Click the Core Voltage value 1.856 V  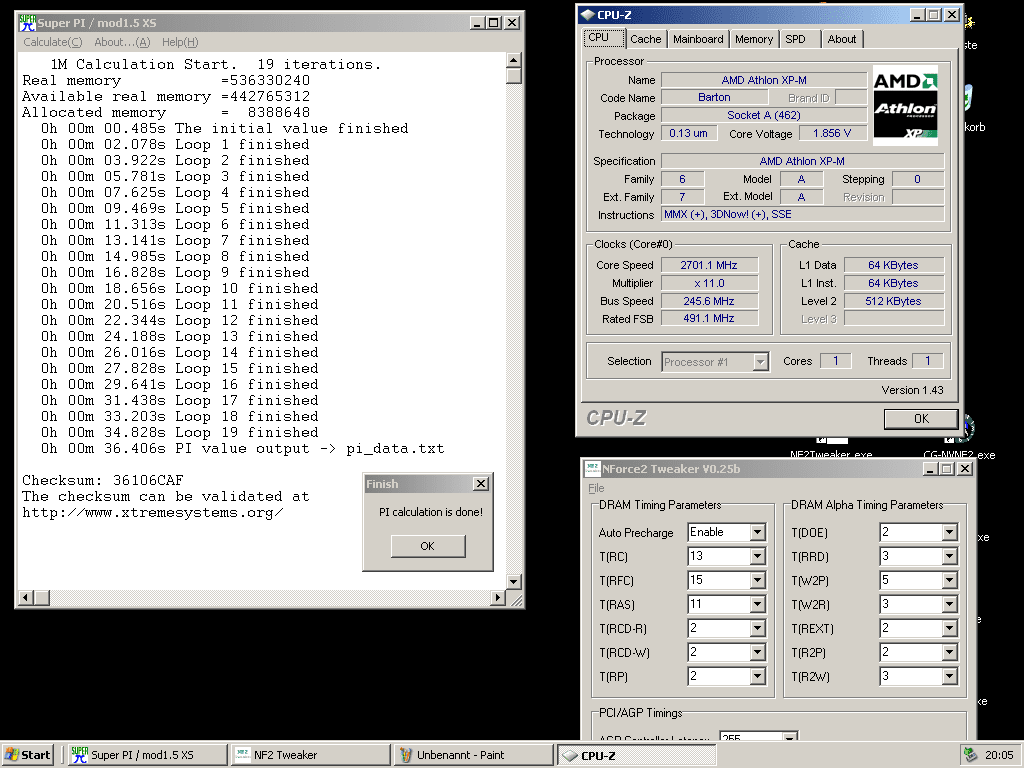click(831, 133)
